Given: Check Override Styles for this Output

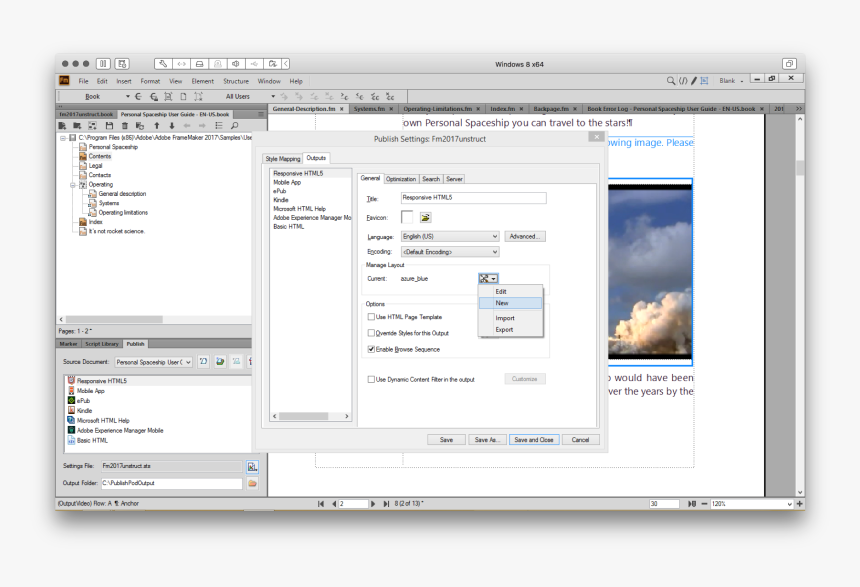Looking at the screenshot, I should point(371,332).
